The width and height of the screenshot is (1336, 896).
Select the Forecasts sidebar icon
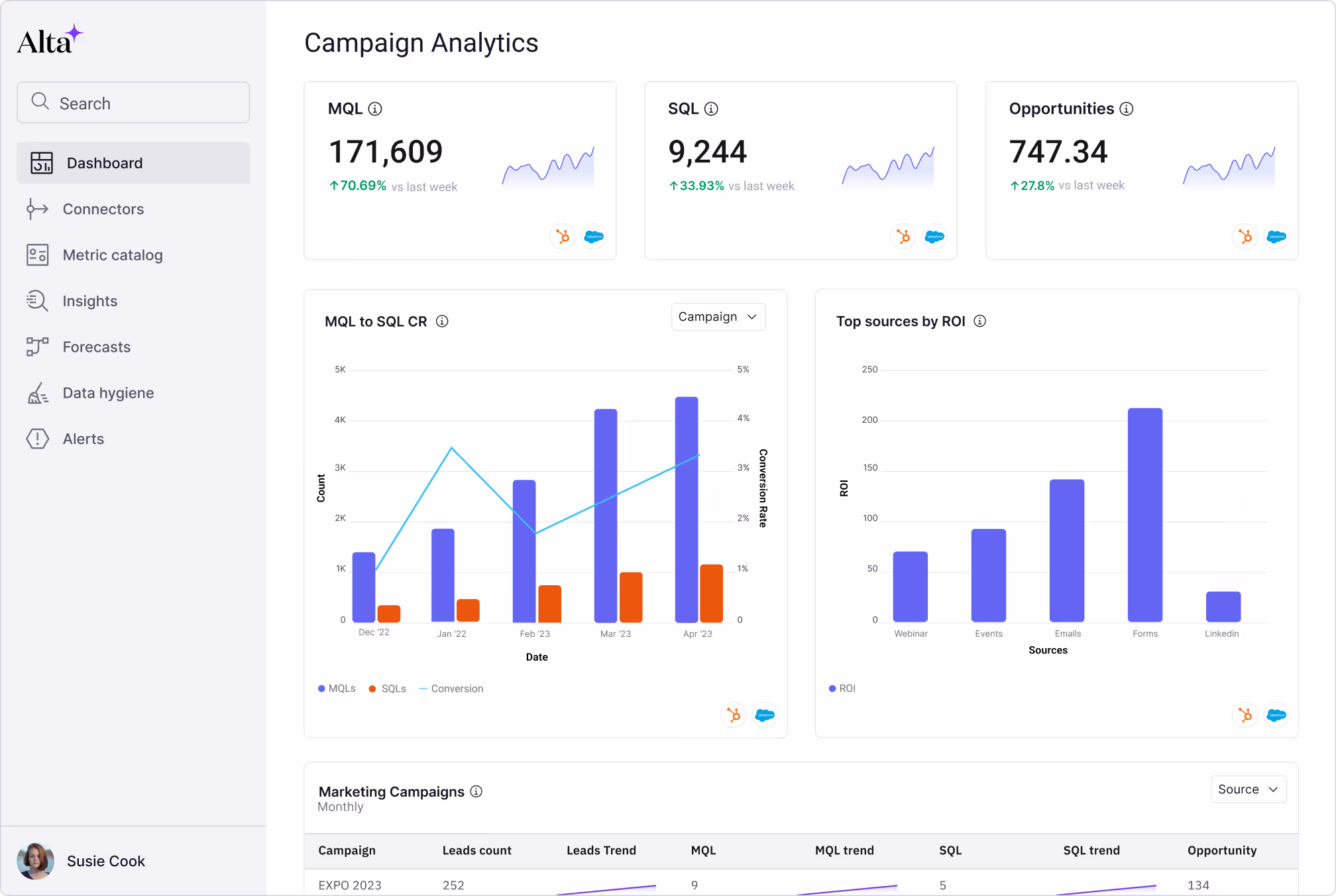click(38, 347)
